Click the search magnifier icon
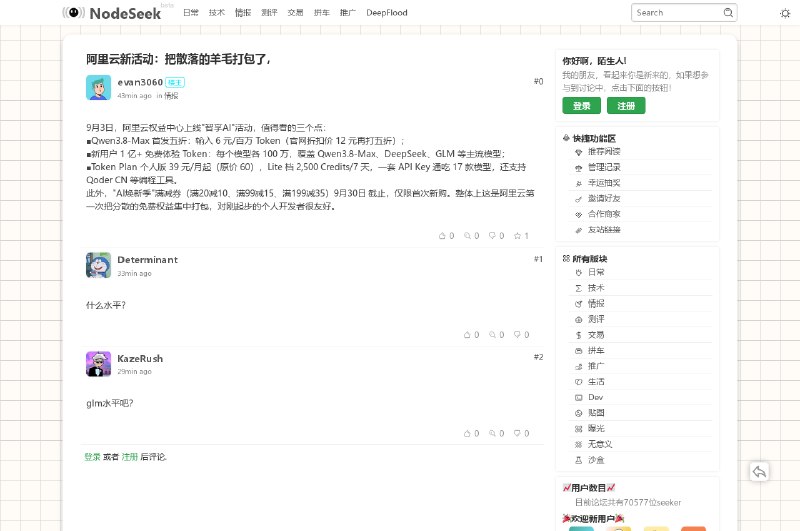 tap(728, 13)
